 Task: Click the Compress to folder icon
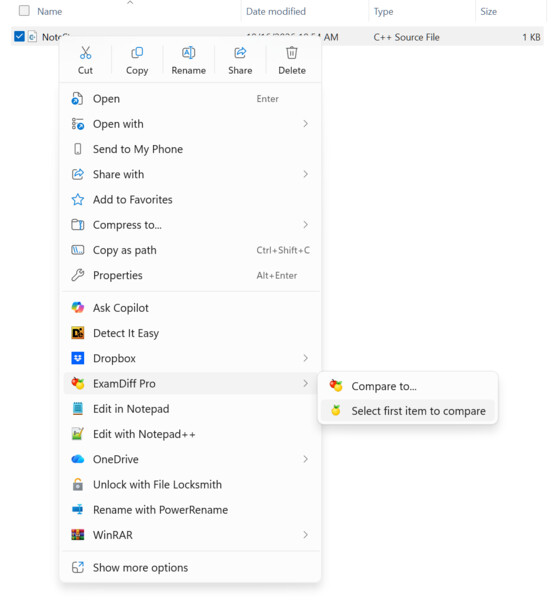78,225
